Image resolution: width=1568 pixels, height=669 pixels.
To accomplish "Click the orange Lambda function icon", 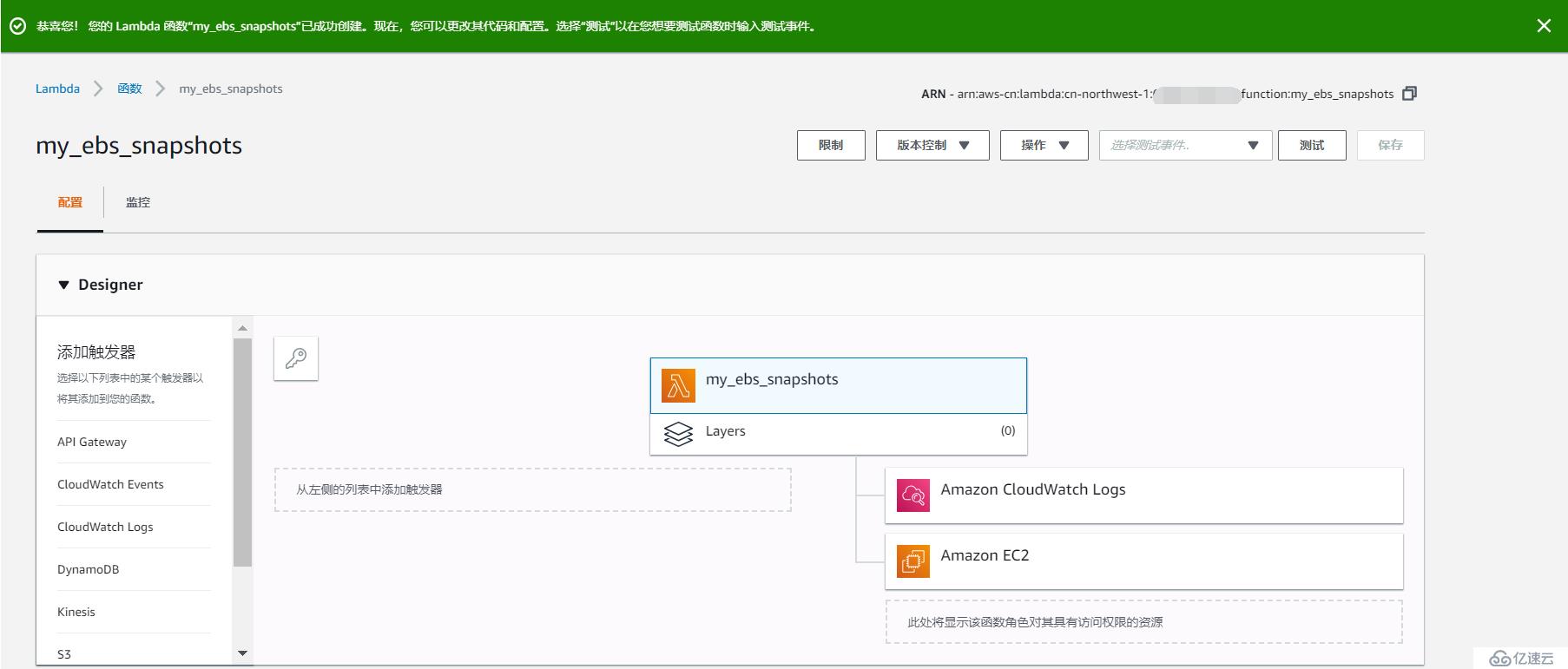I will coord(678,385).
